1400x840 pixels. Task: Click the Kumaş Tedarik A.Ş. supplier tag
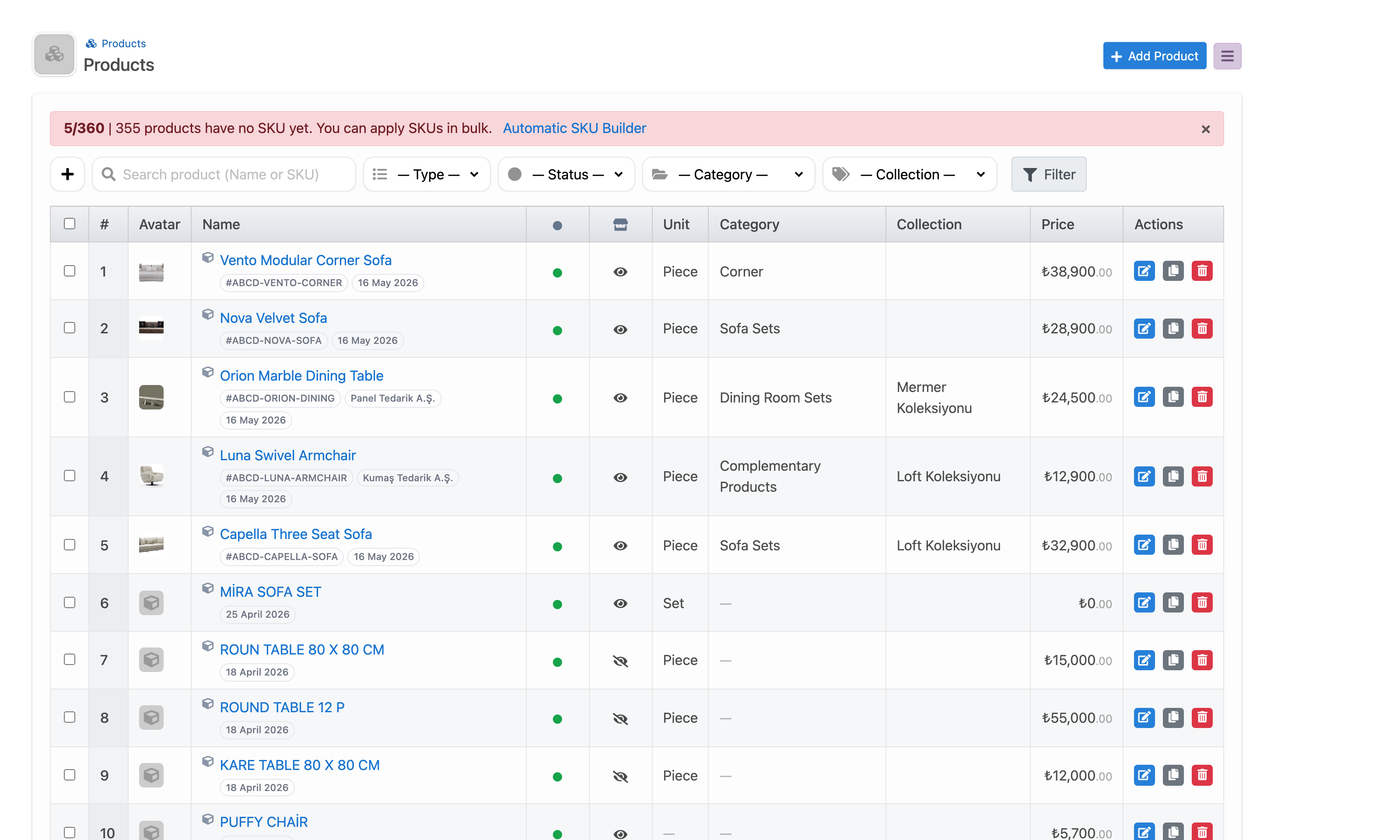(407, 478)
